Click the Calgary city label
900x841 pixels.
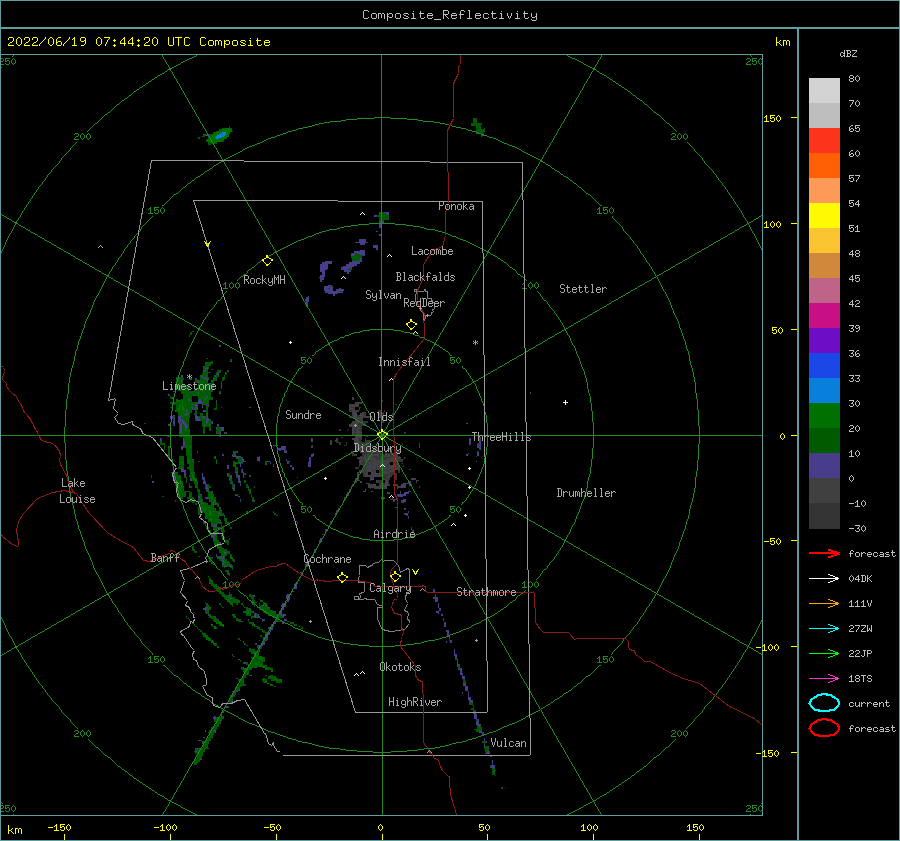point(390,588)
